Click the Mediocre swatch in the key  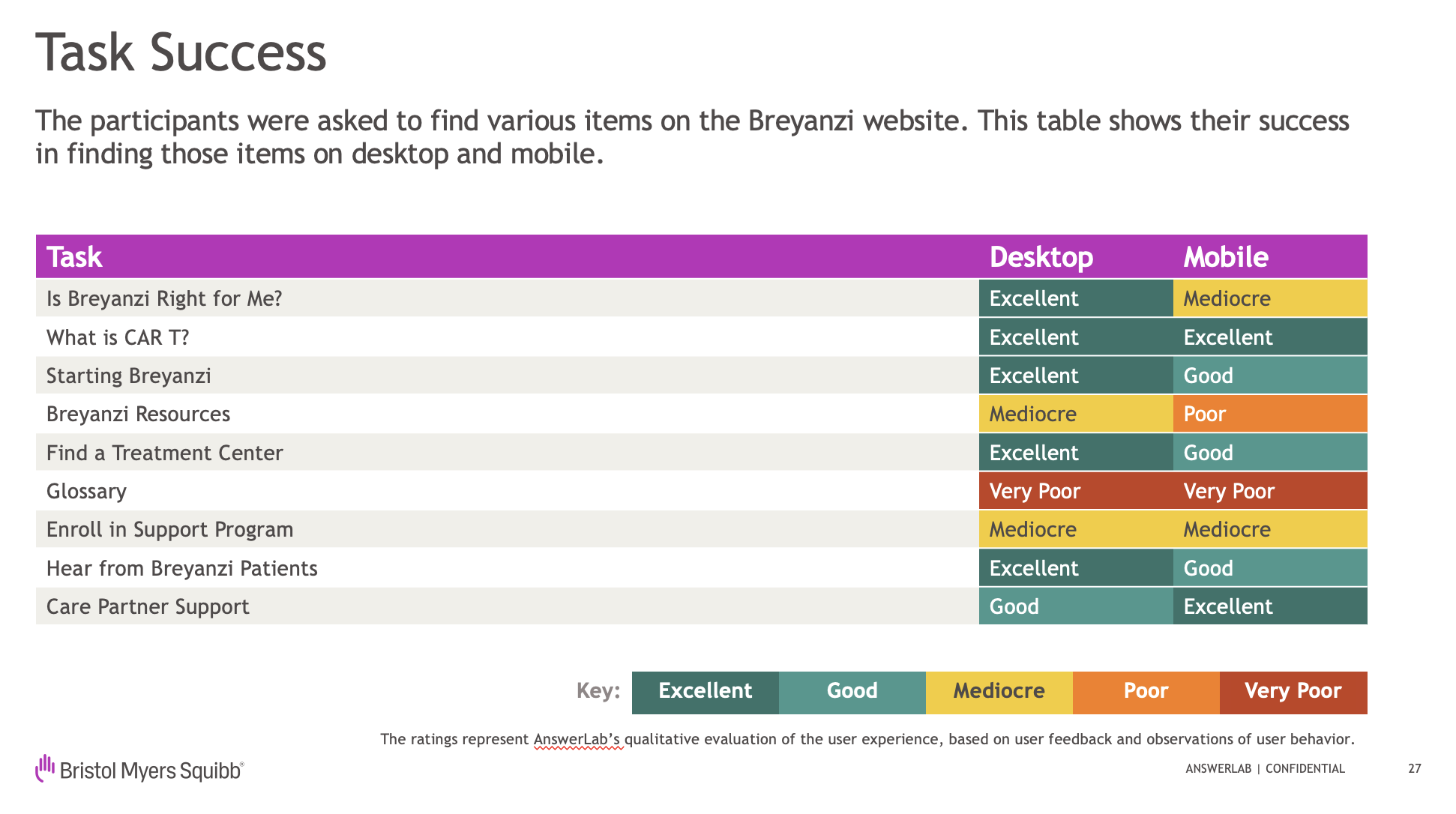click(999, 691)
